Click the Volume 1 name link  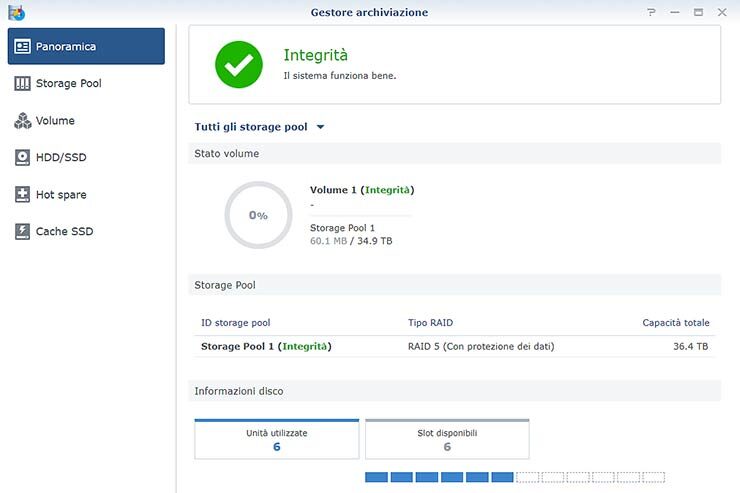334,190
